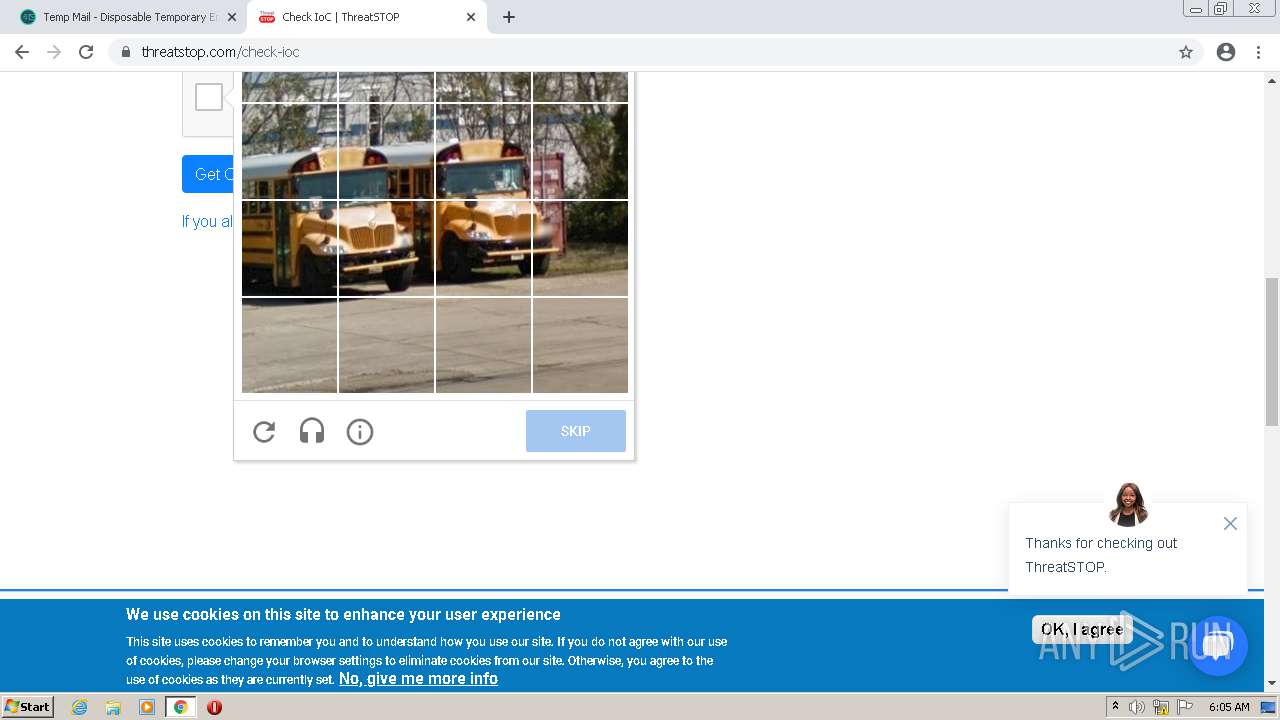
Task: Open media player taskbar icon
Action: click(x=147, y=707)
